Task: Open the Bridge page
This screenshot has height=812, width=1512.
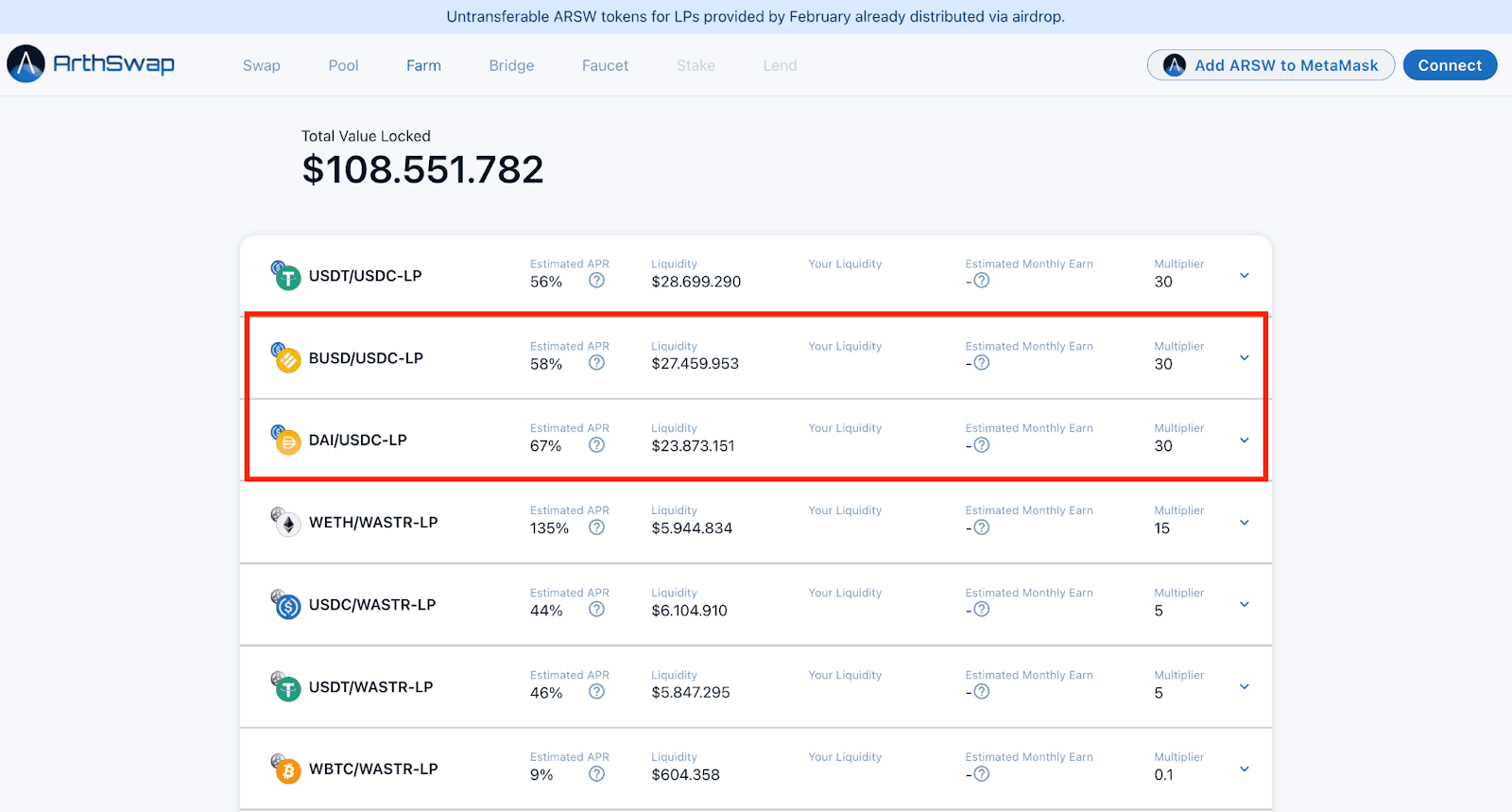Action: click(511, 65)
